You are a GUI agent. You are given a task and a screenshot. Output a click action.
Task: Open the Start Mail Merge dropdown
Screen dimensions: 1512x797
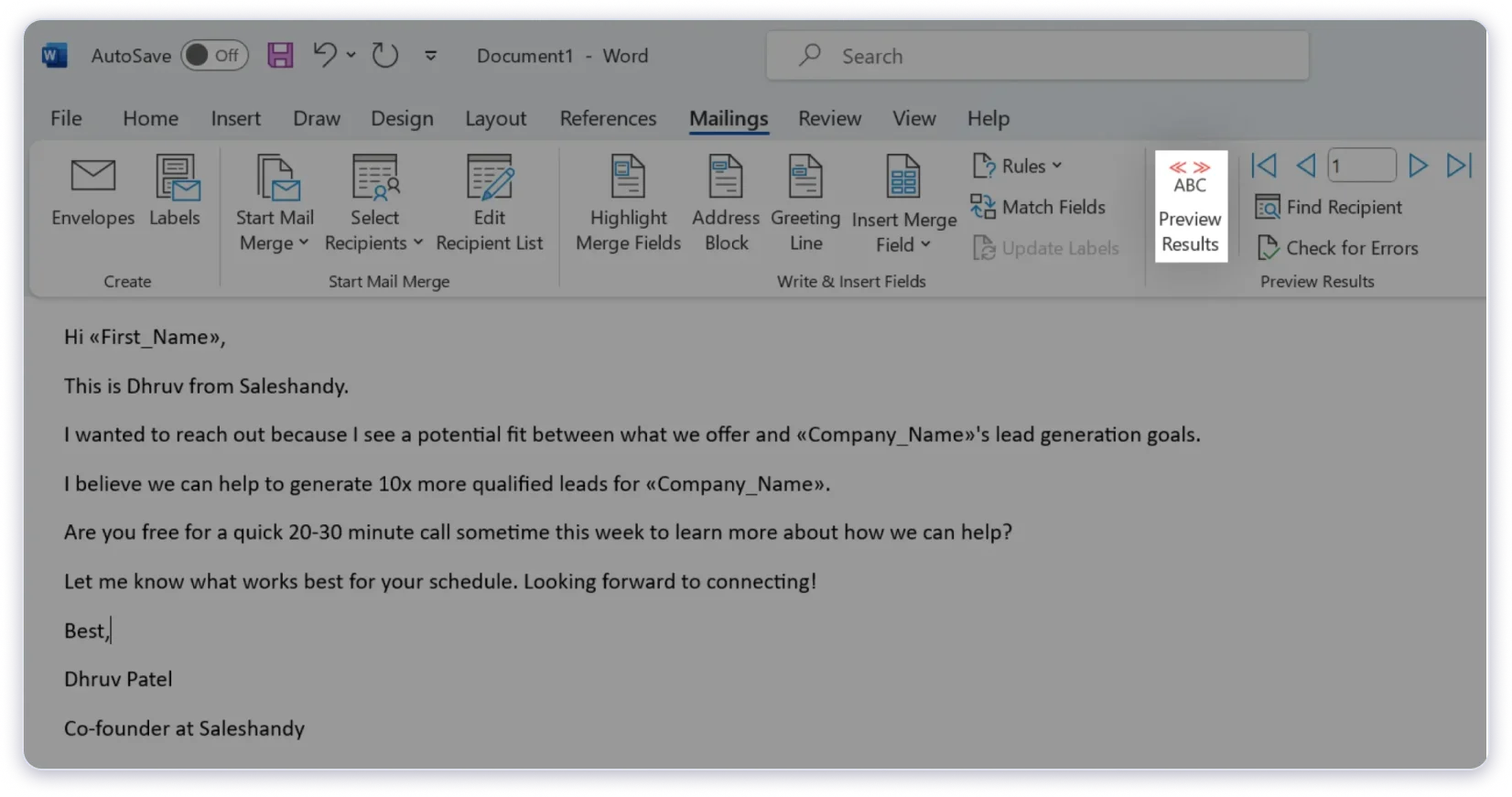coord(275,204)
